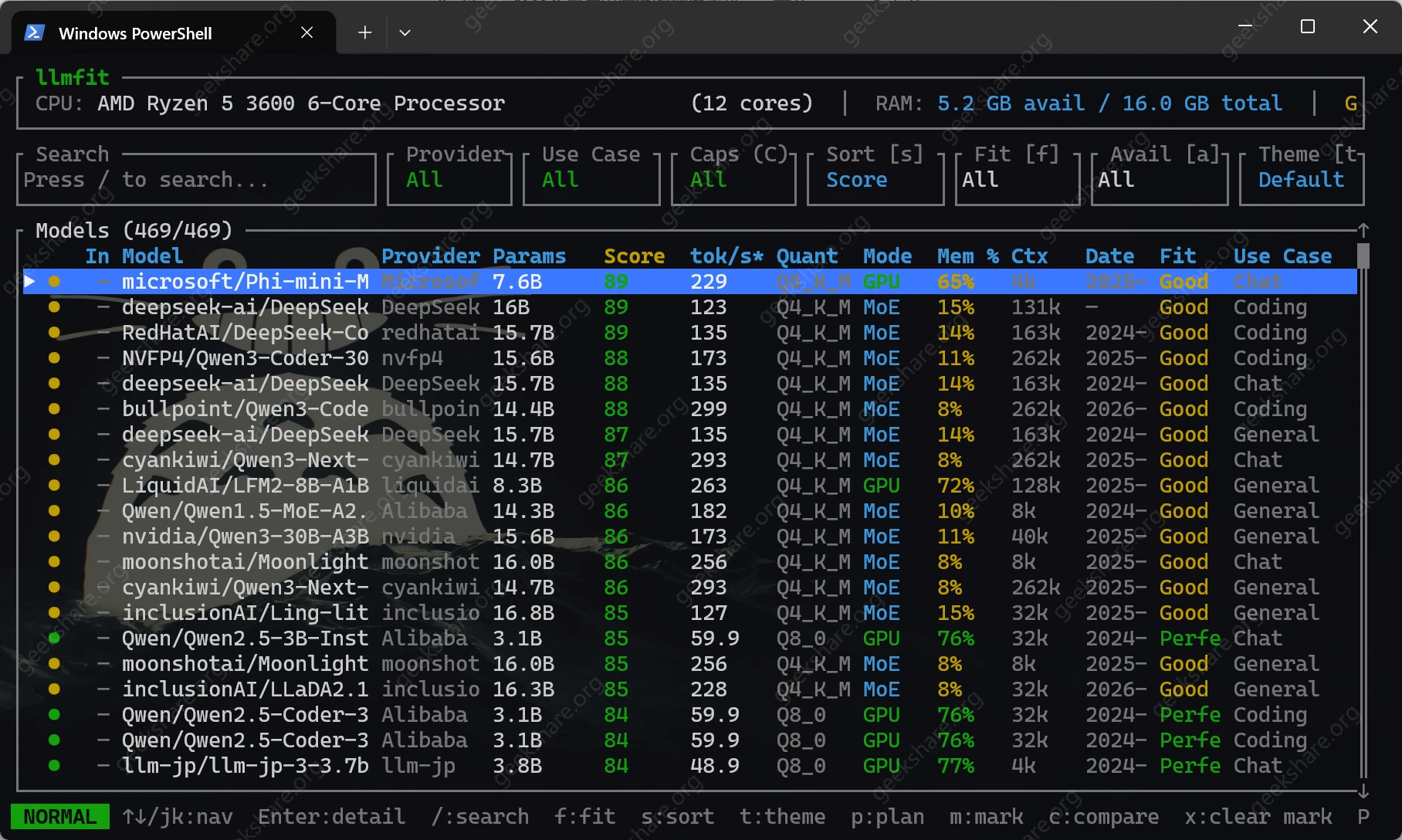Change the Sort option showing Score
Viewport: 1402px width, 840px height.
(875, 179)
